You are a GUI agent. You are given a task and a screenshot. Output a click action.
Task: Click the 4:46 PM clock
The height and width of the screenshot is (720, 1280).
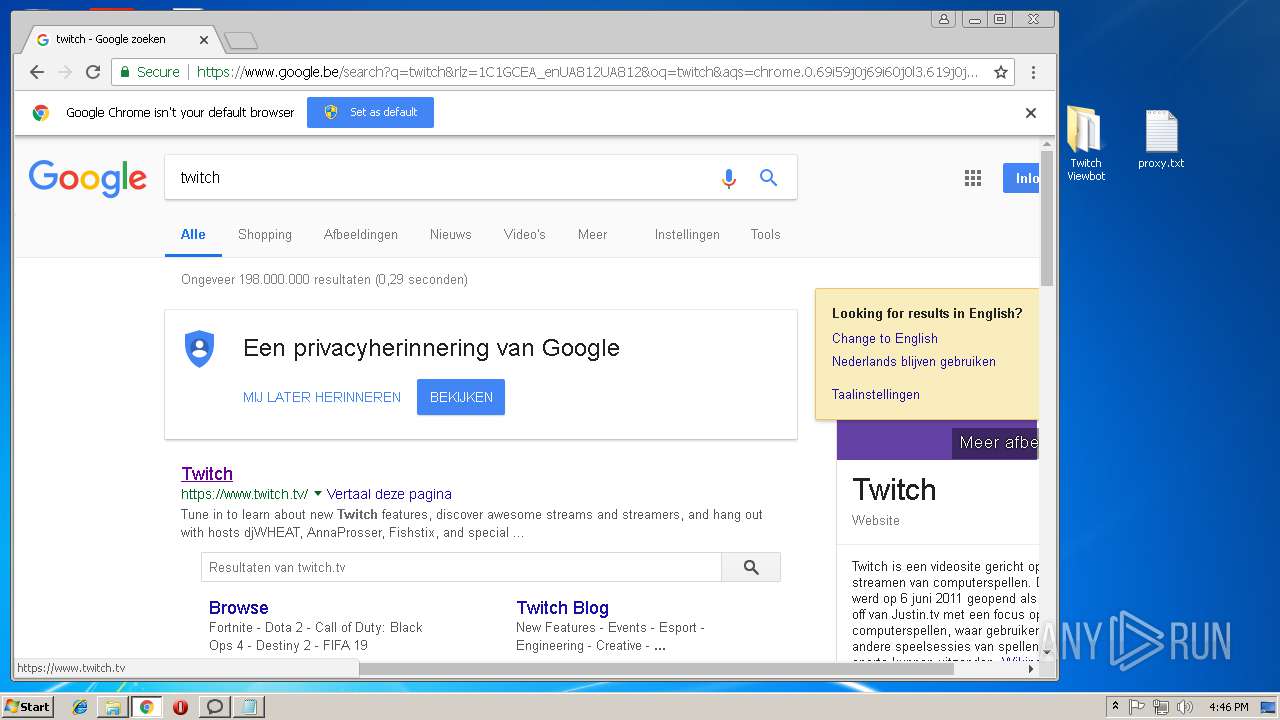click(x=1228, y=707)
